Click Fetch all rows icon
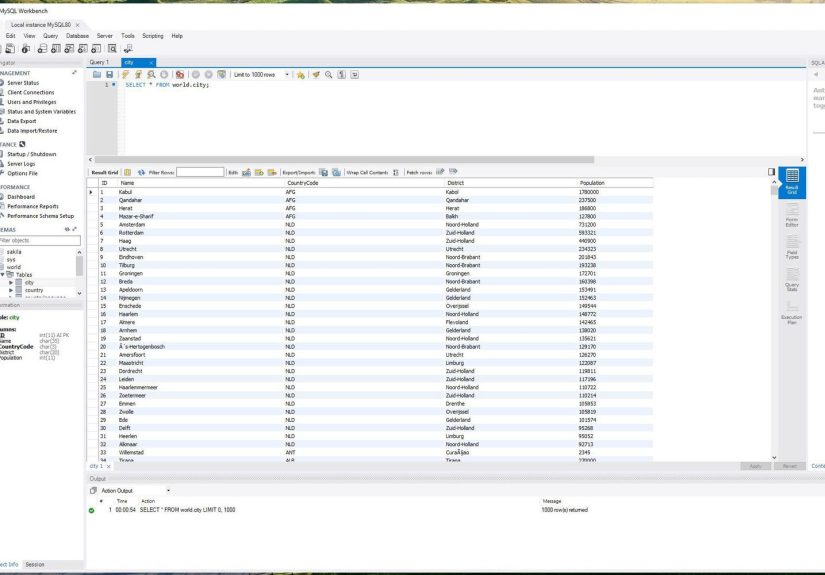Viewport: 825px width, 575px height. coord(453,172)
